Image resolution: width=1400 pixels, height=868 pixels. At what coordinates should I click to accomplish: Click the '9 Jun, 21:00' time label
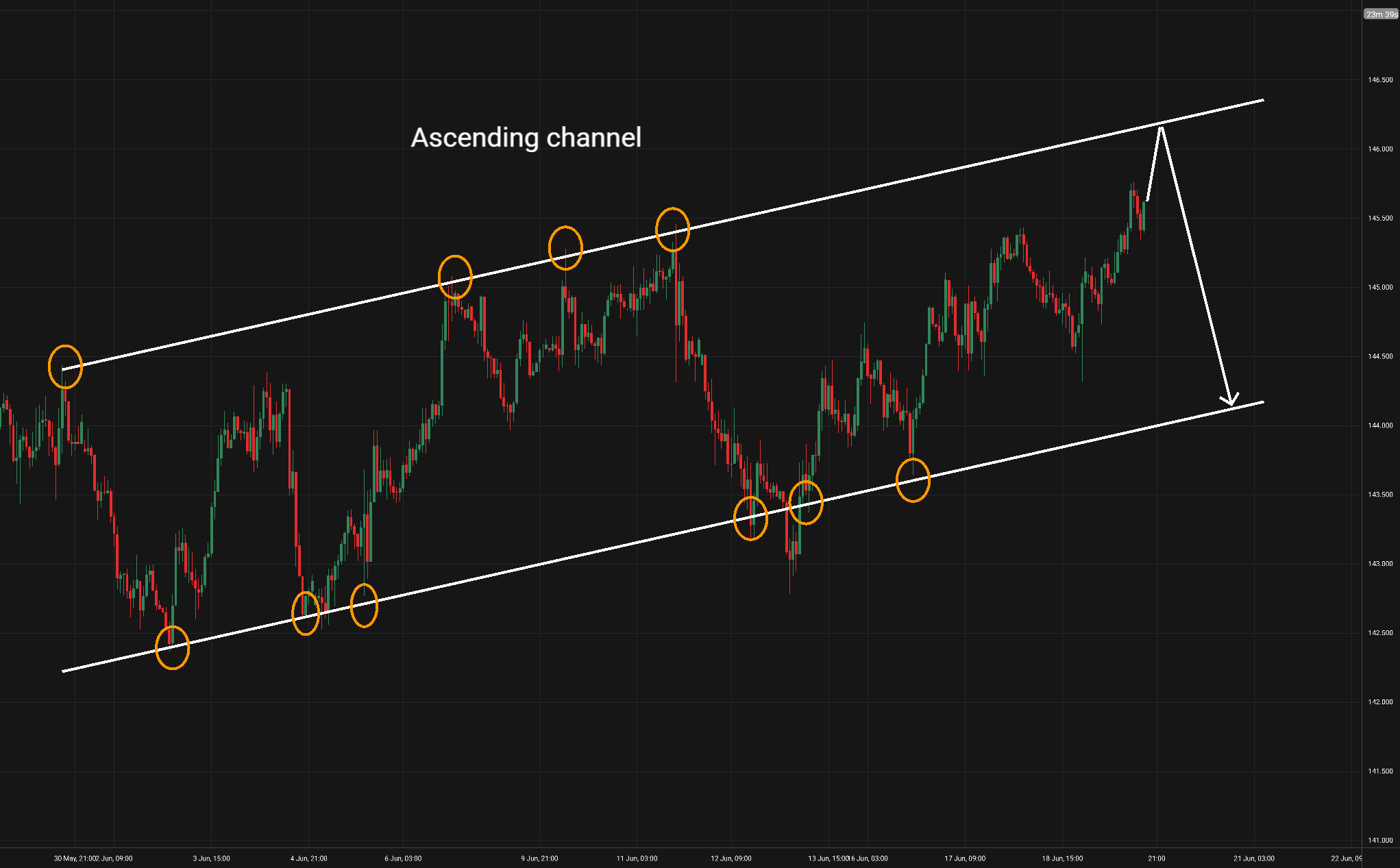pyautogui.click(x=539, y=858)
